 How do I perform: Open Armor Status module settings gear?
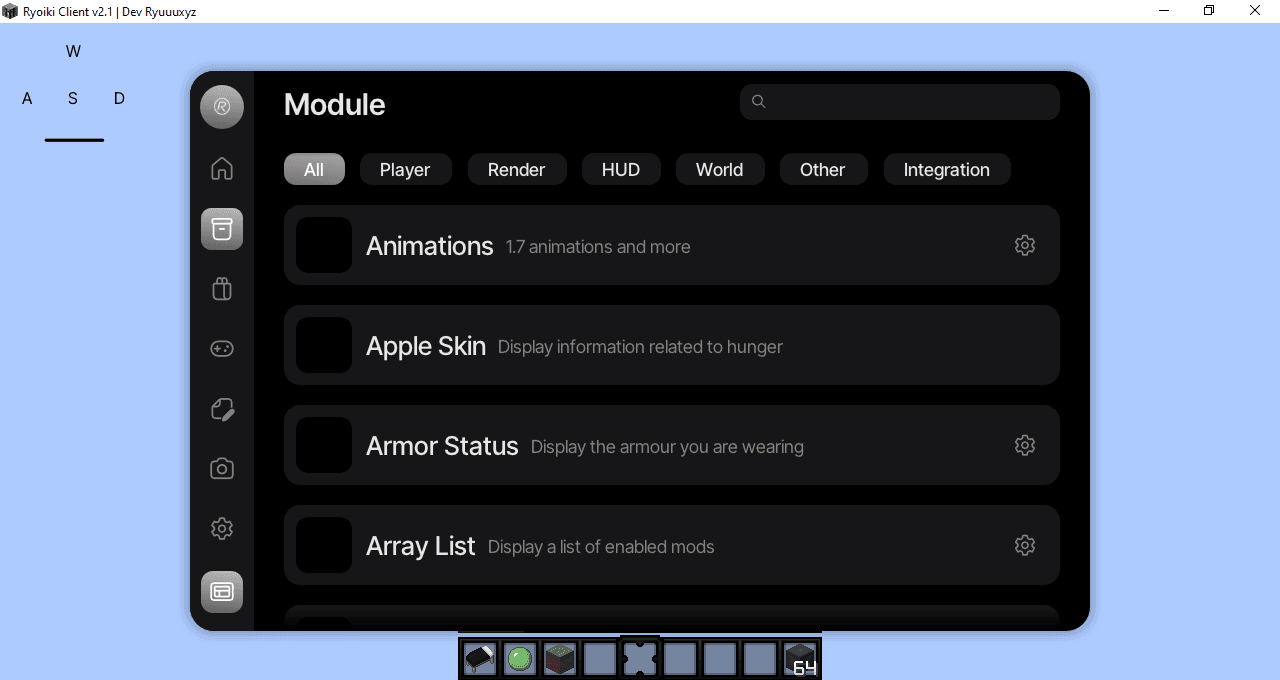tap(1025, 445)
